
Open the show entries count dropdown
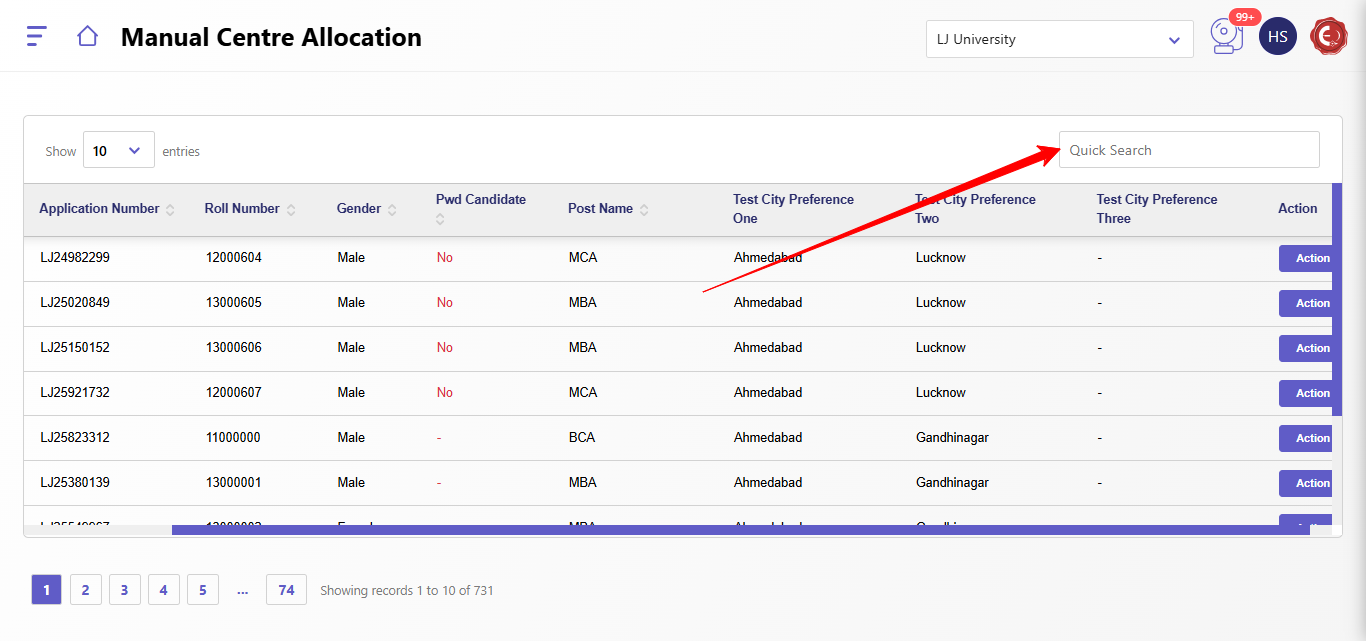118,151
